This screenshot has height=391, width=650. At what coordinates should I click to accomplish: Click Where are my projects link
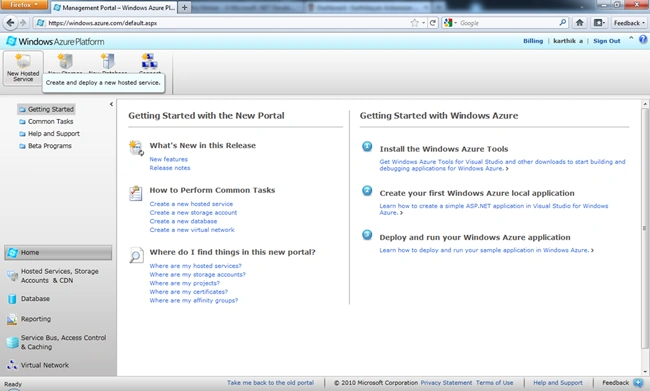[184, 283]
